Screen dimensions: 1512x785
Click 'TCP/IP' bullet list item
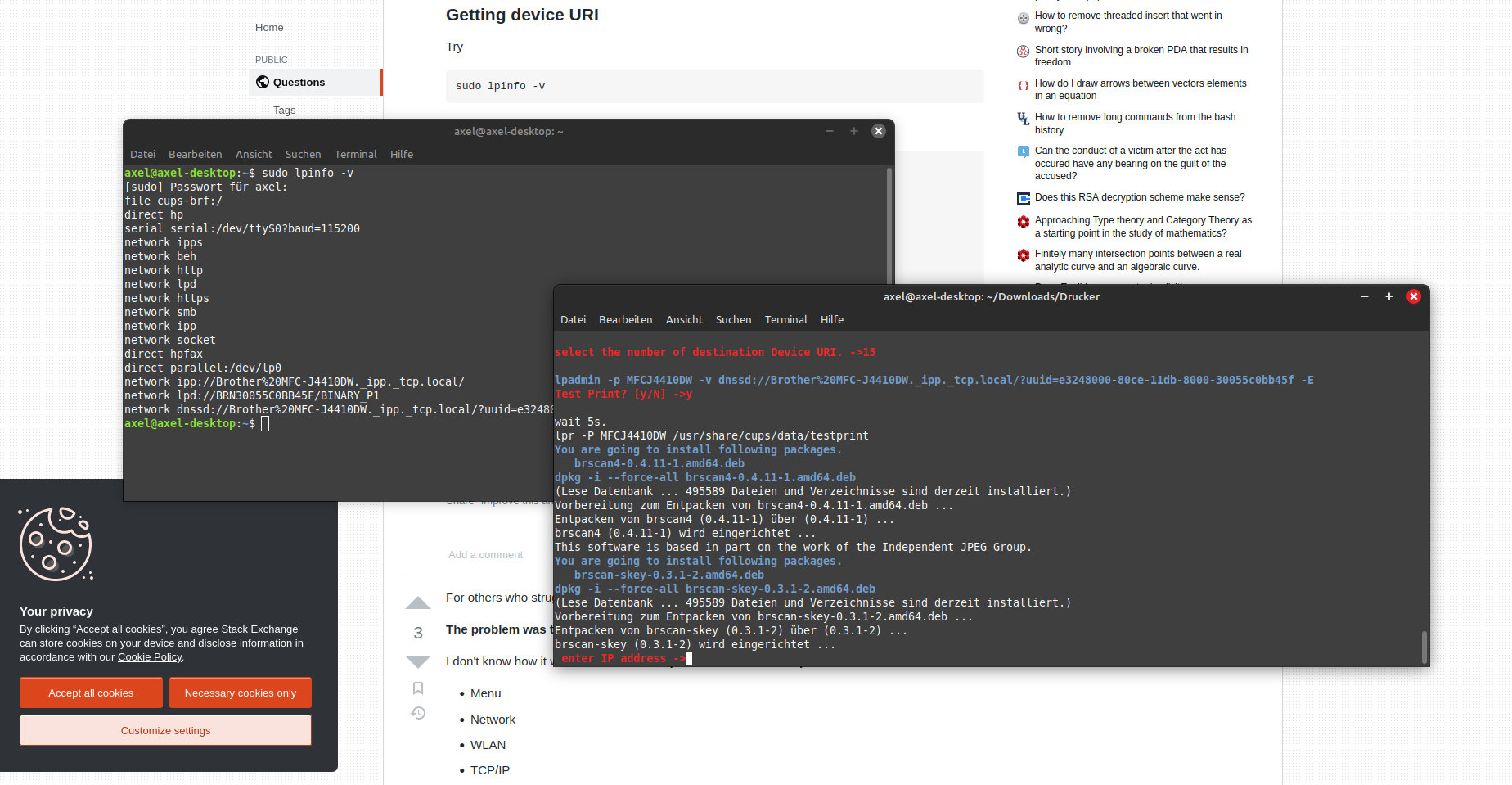point(489,770)
